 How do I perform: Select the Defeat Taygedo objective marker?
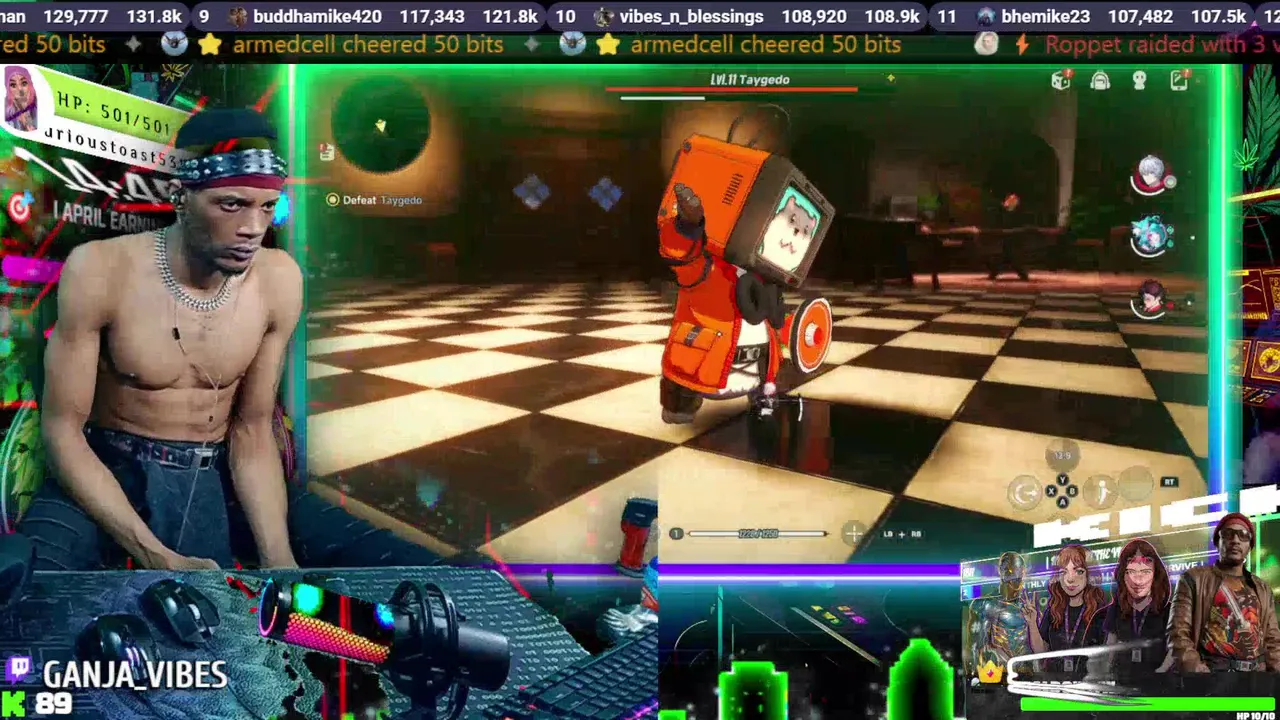tap(333, 200)
